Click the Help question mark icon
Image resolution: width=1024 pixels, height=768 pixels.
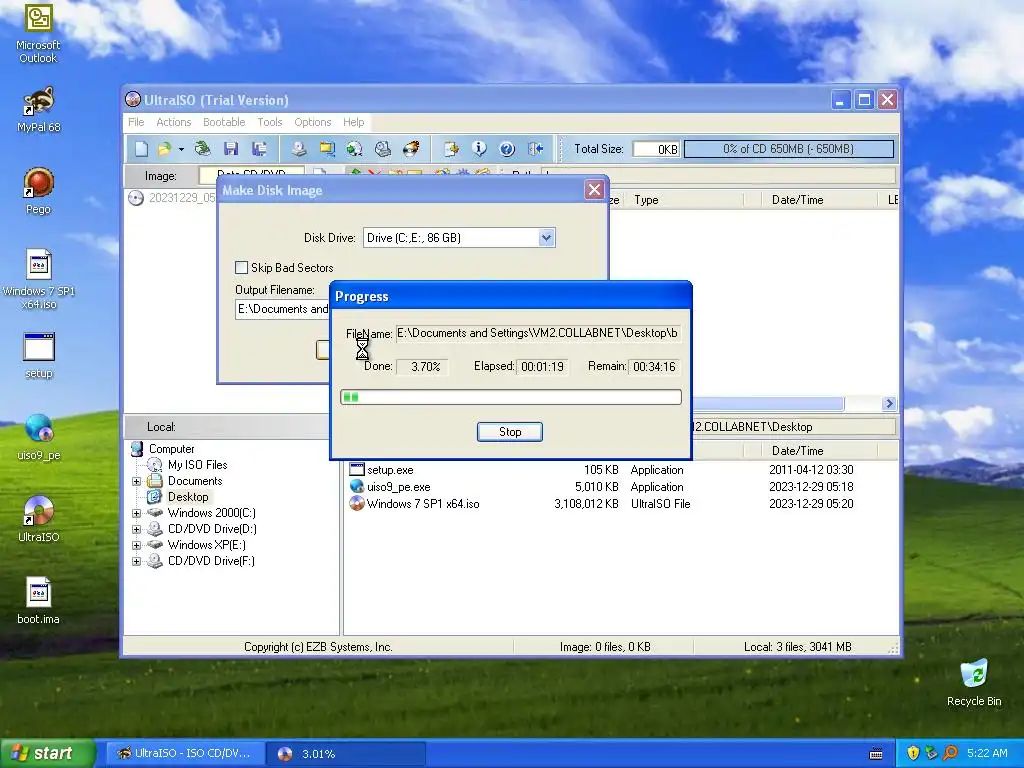click(507, 149)
